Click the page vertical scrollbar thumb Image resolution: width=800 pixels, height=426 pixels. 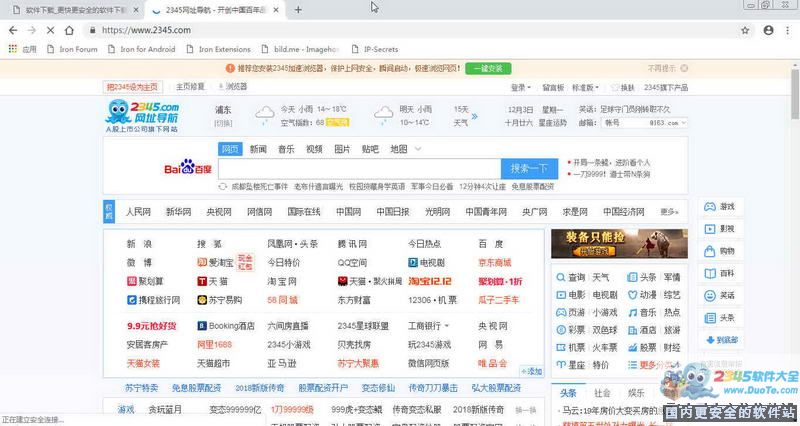(794, 93)
